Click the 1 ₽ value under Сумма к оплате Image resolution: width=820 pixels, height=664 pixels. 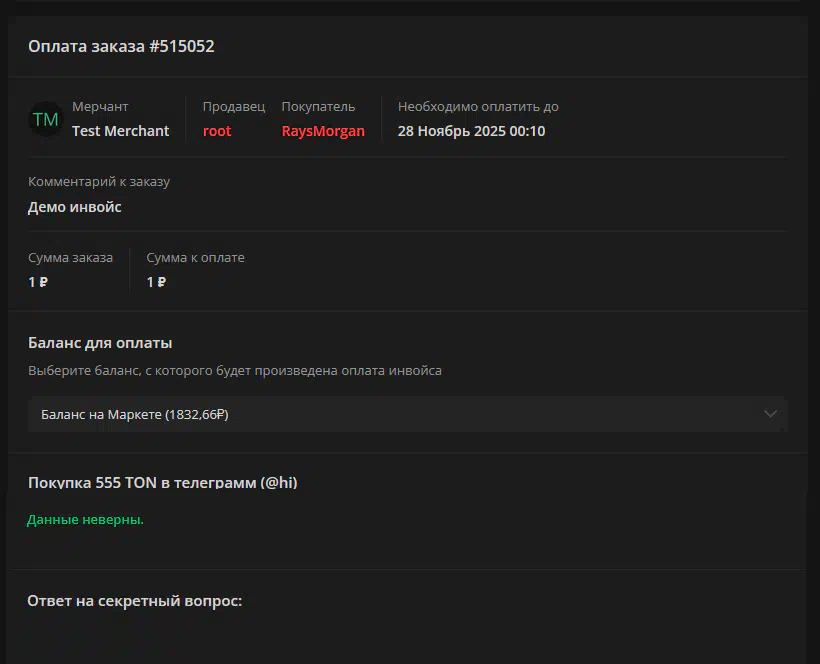[156, 282]
